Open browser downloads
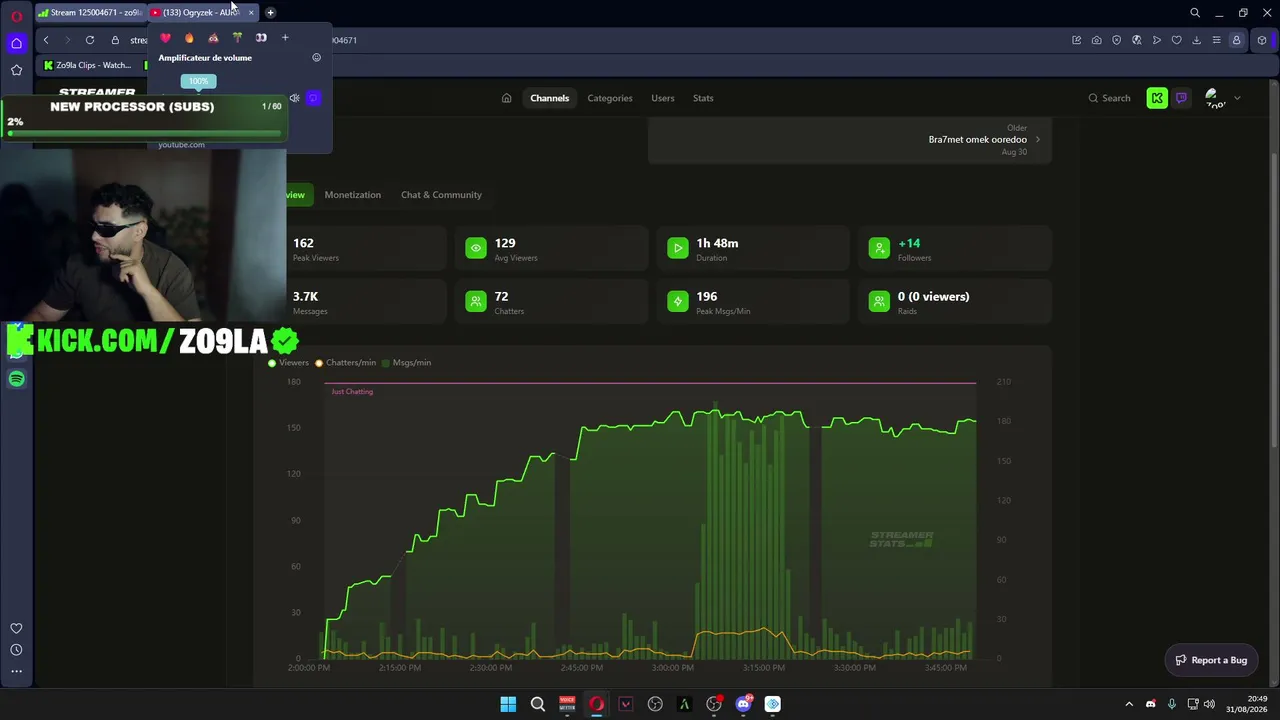The image size is (1280, 720). tap(1196, 40)
